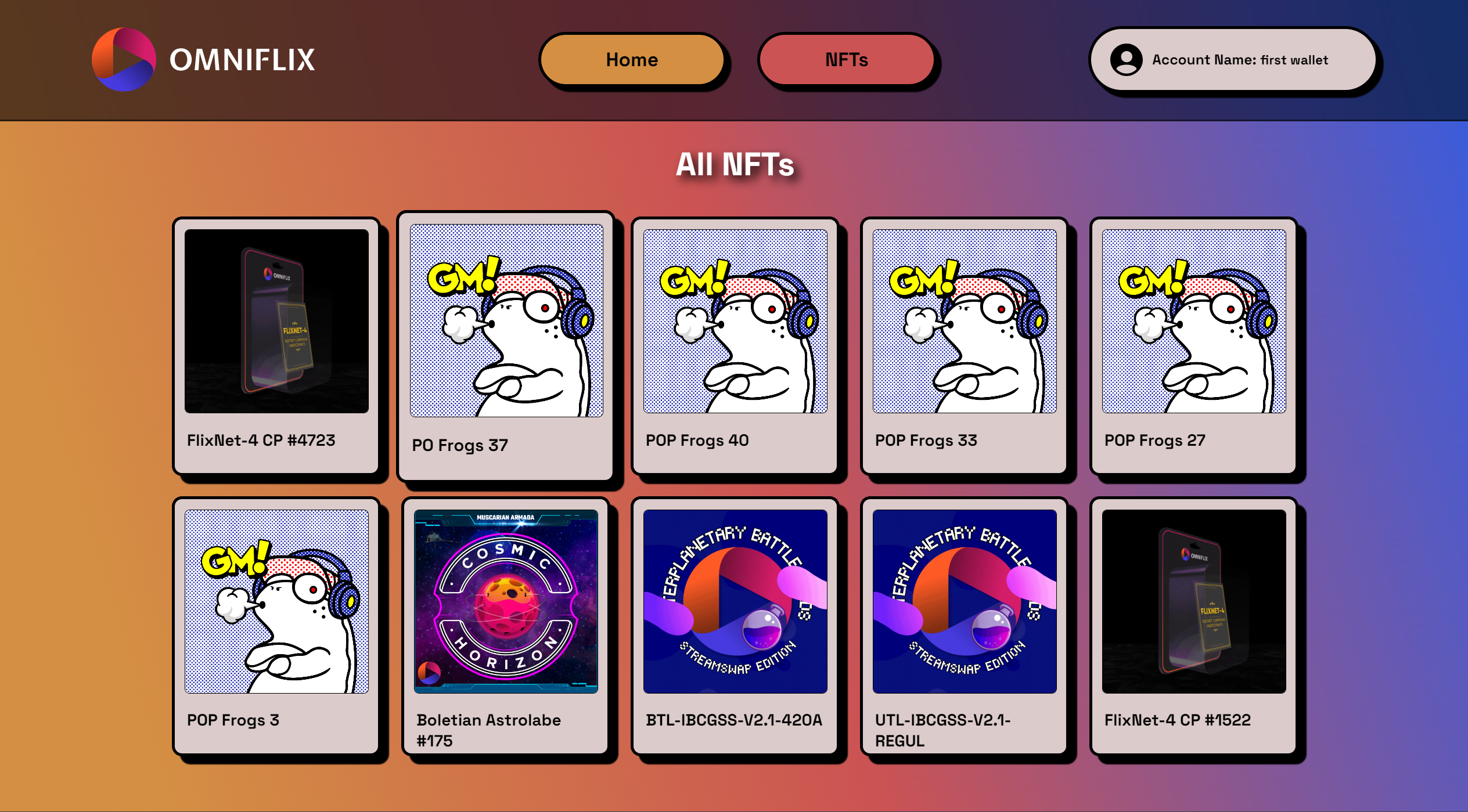Open the first wallet account button
Image resolution: width=1468 pixels, height=812 pixels.
[1233, 60]
